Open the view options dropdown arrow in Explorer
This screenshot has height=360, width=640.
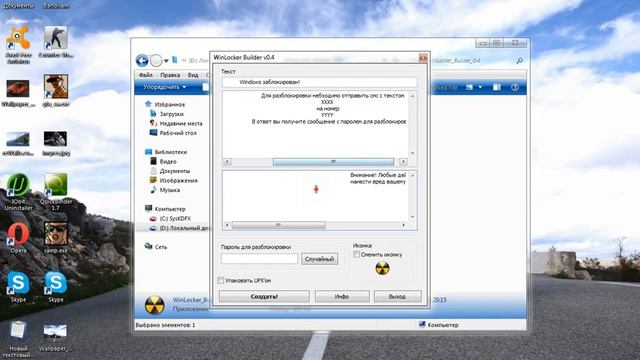pos(480,87)
